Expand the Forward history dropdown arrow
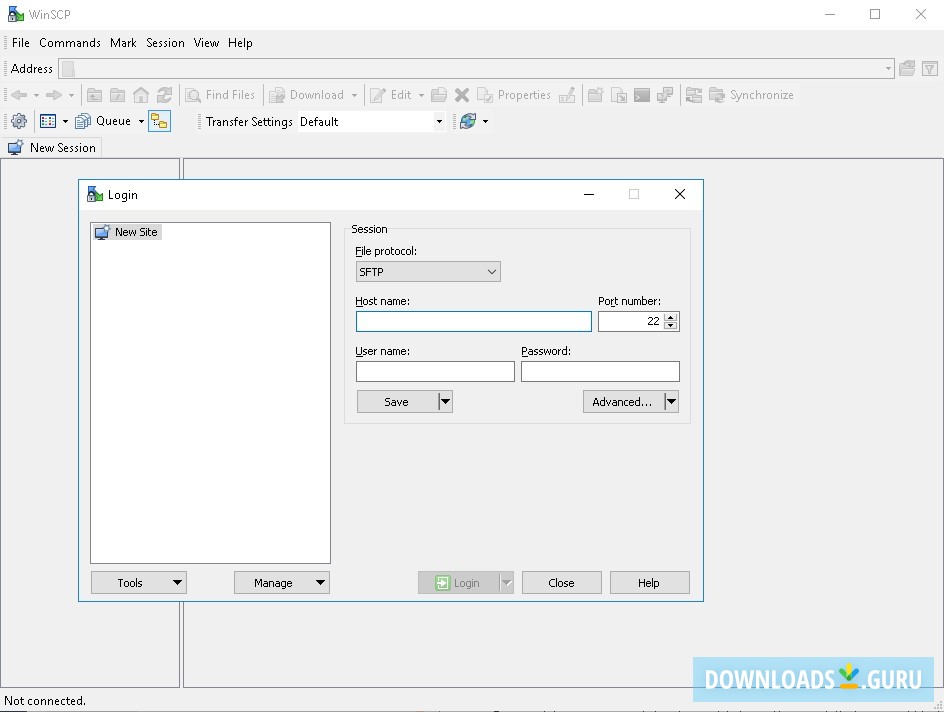 pyautogui.click(x=71, y=95)
